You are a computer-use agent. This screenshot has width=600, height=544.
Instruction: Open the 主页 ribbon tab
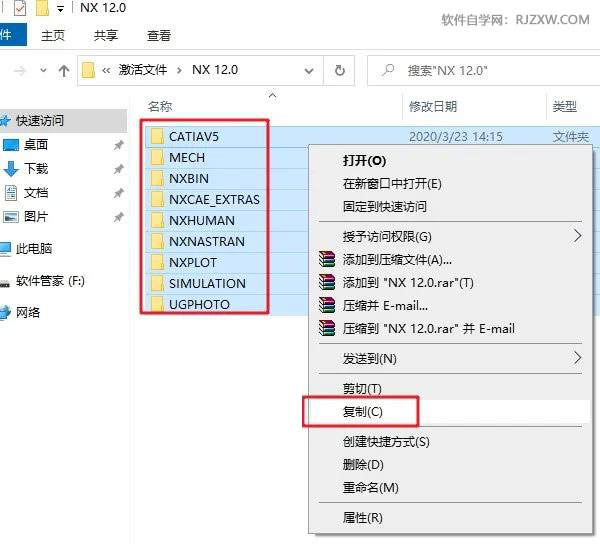click(53, 36)
